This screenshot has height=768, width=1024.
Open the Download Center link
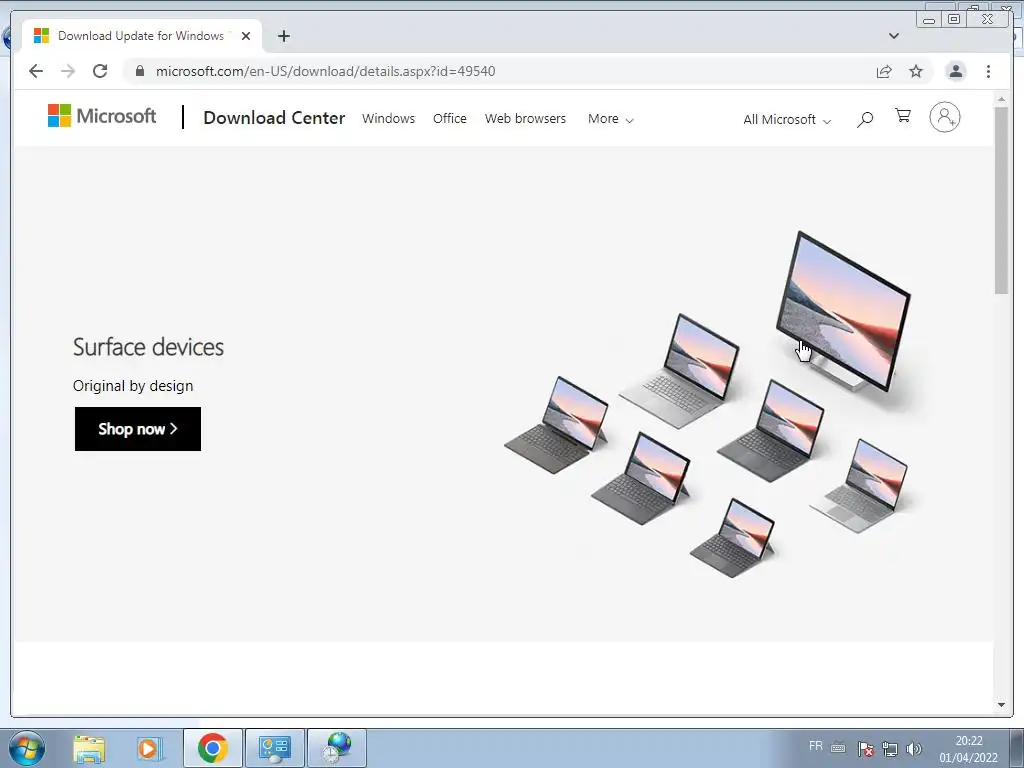274,118
